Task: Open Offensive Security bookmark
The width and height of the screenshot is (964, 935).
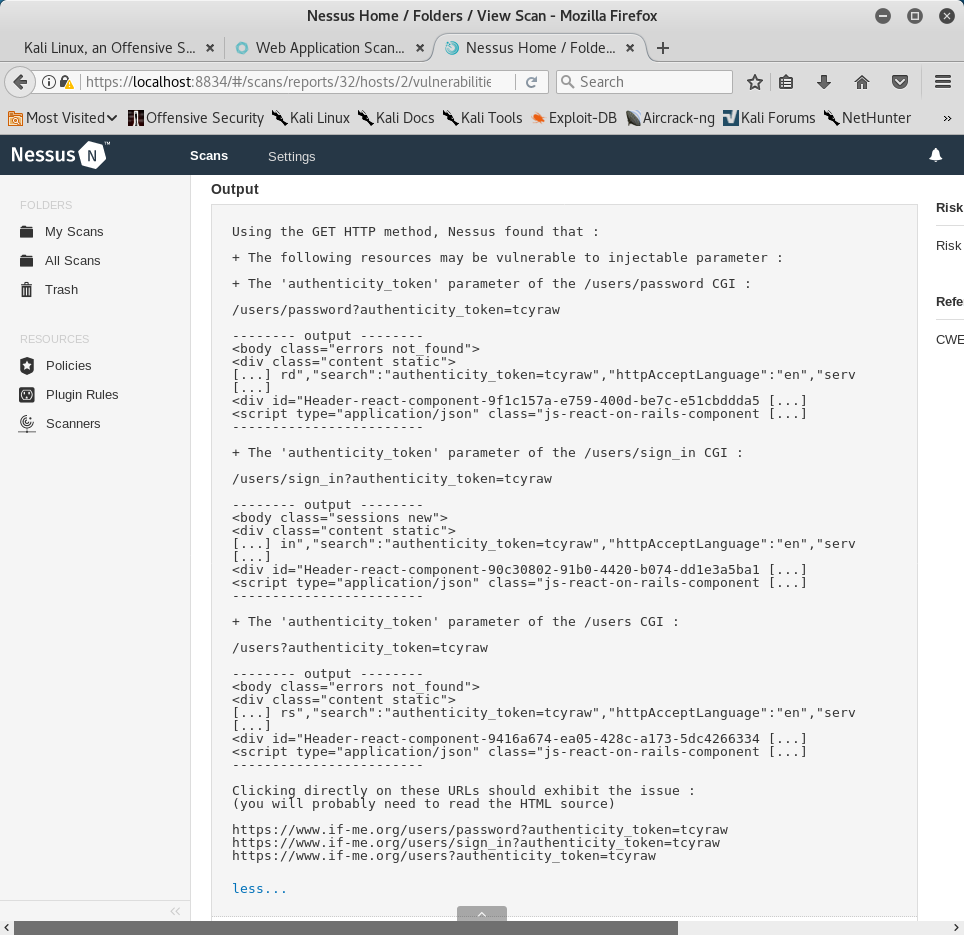Action: (x=196, y=118)
